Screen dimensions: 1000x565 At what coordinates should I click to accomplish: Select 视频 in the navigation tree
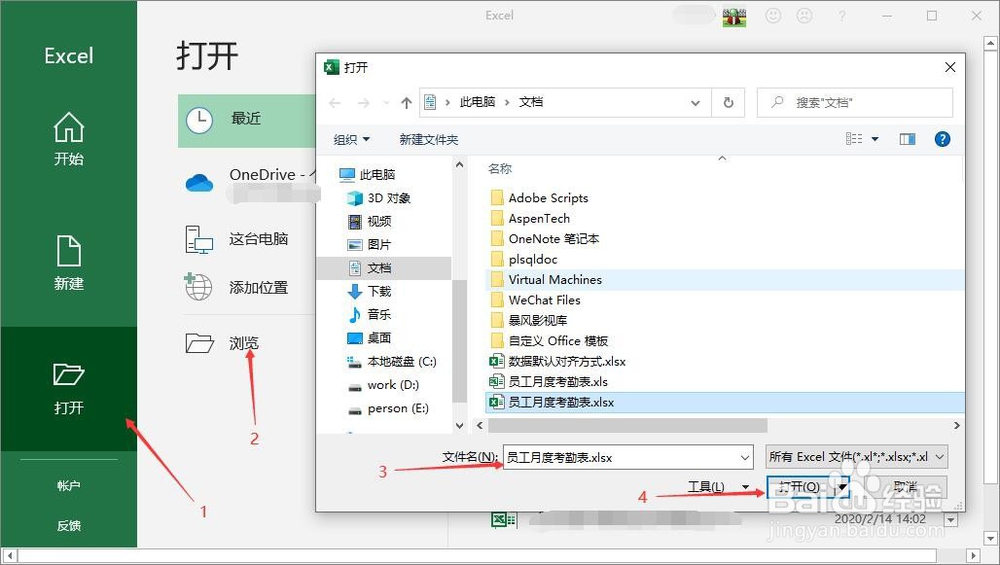tap(370, 221)
